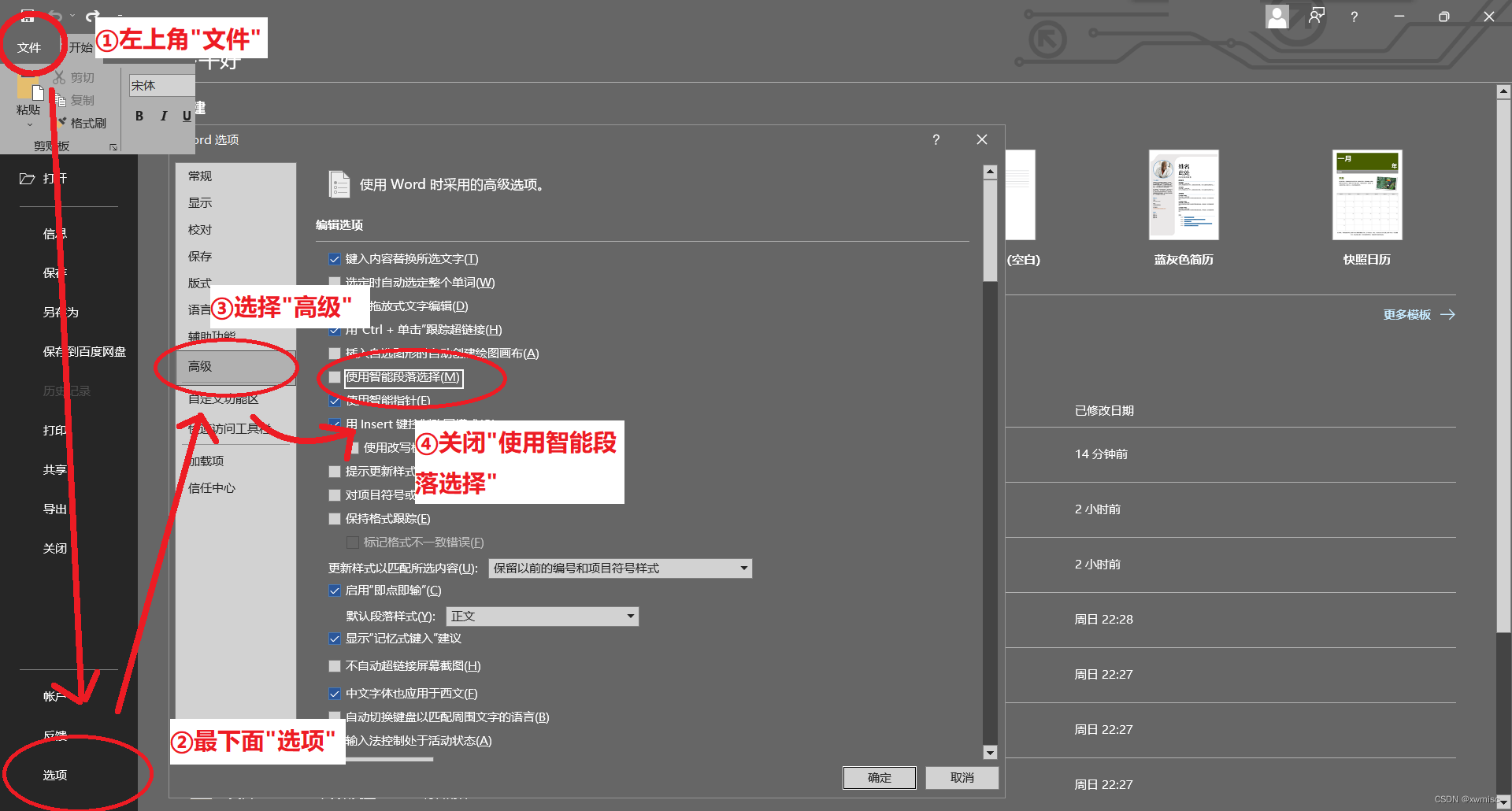Click 已修改日期 column header
The height and width of the screenshot is (811, 1512).
point(1104,410)
